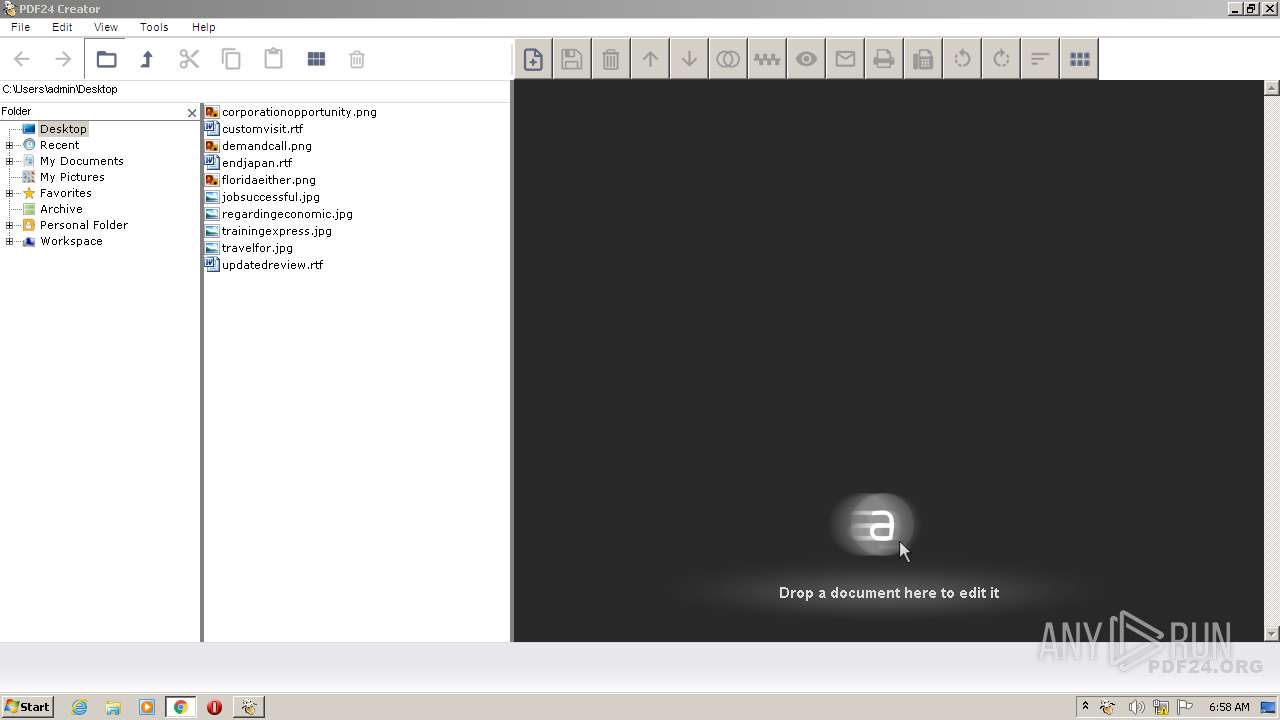Select Desktop in the folder tree
The width and height of the screenshot is (1280, 720).
(63, 129)
